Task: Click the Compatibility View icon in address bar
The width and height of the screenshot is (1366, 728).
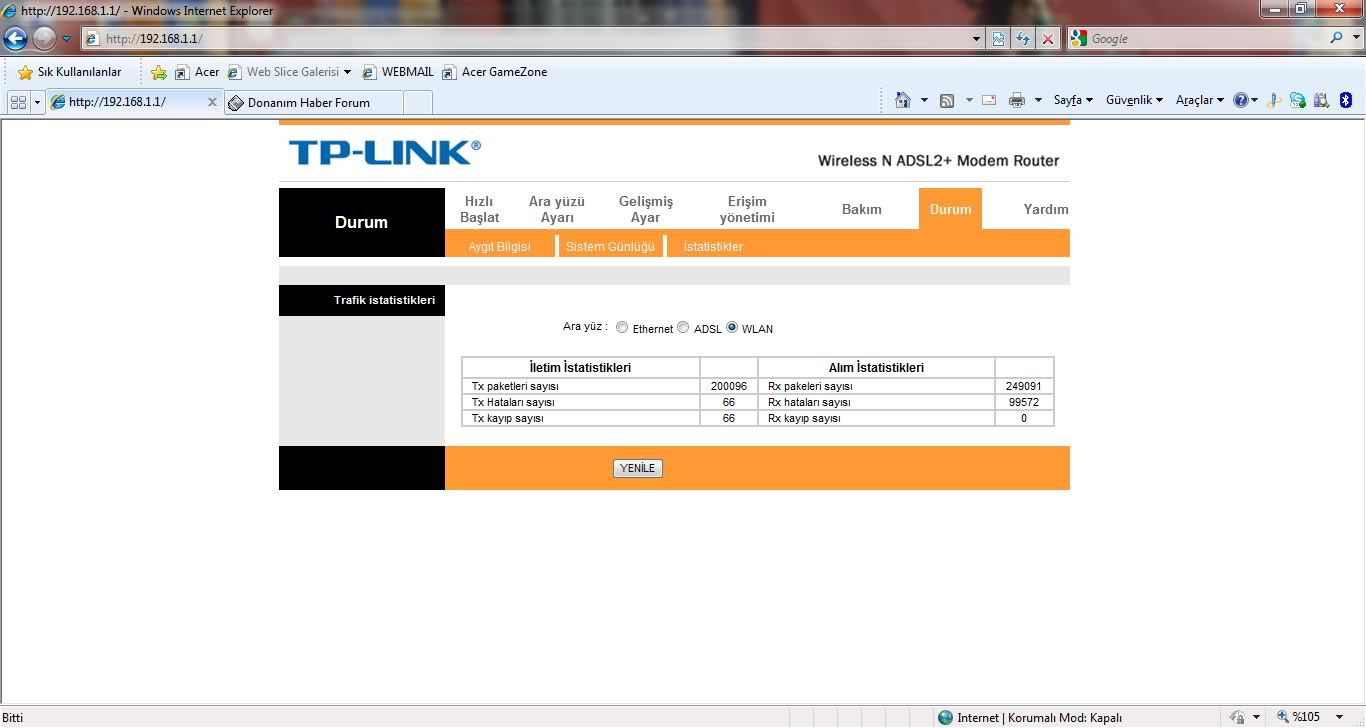Action: point(998,39)
